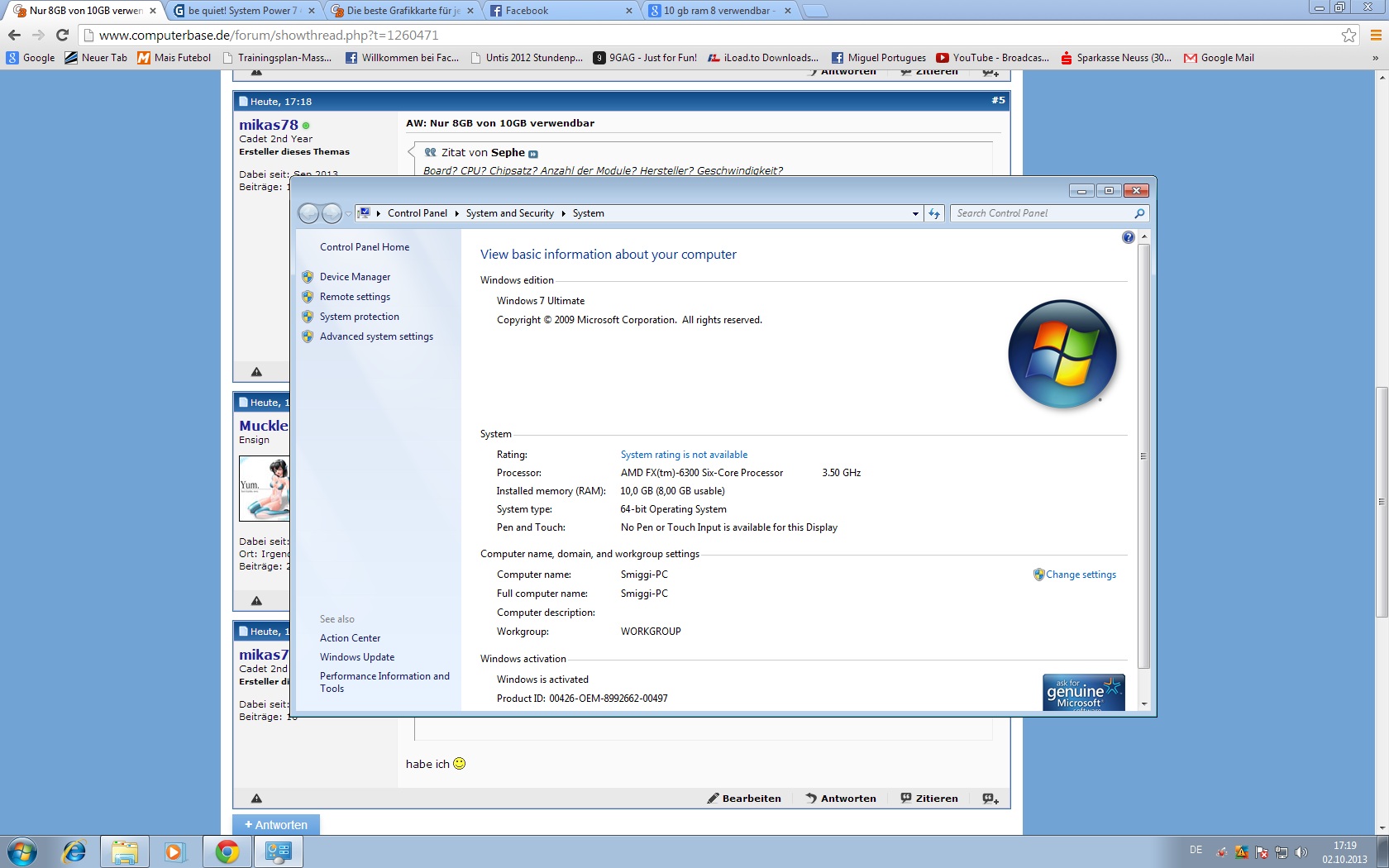This screenshot has width=1389, height=868.
Task: Open the #5 post permalink
Action: (999, 101)
